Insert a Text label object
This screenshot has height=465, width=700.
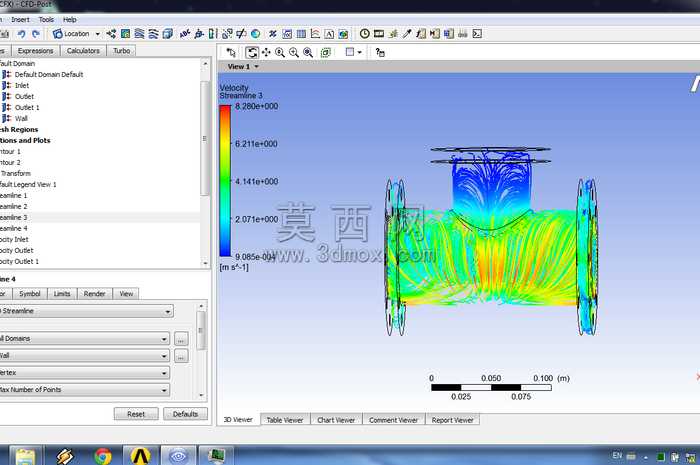pos(185,34)
